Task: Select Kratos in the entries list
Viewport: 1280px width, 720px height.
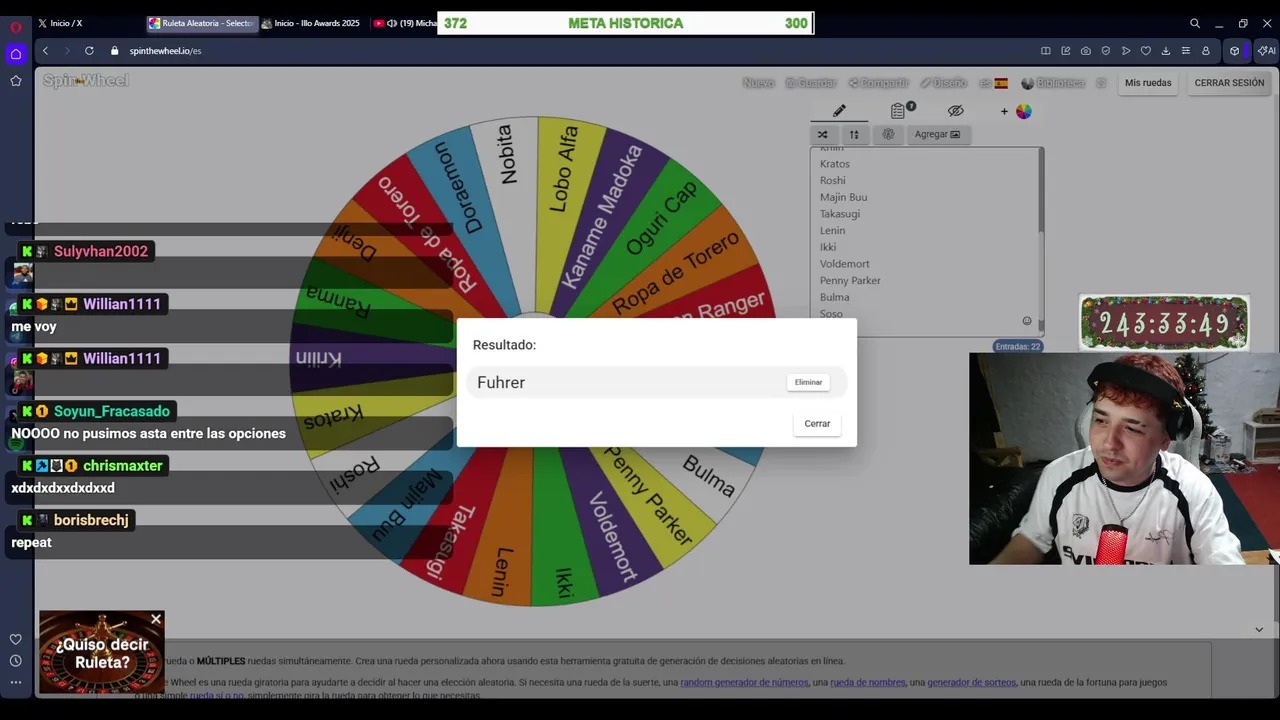Action: point(835,164)
